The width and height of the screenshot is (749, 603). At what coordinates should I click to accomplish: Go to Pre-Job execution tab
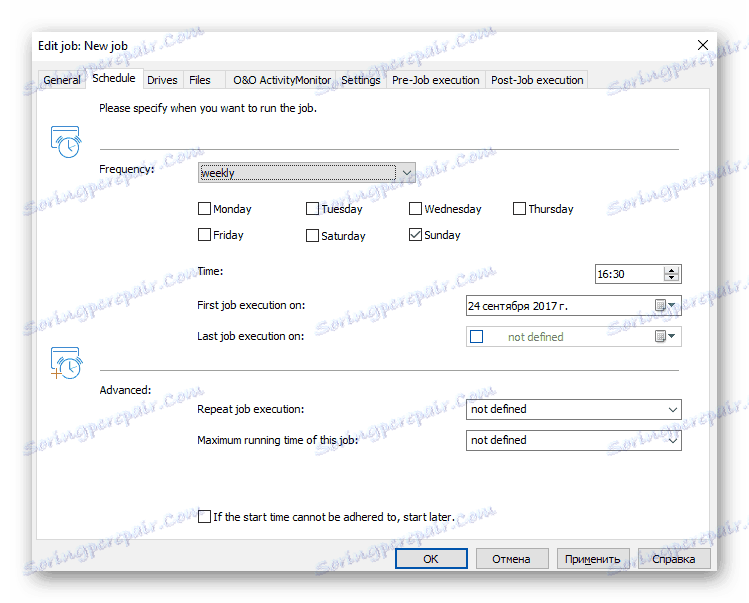click(435, 80)
